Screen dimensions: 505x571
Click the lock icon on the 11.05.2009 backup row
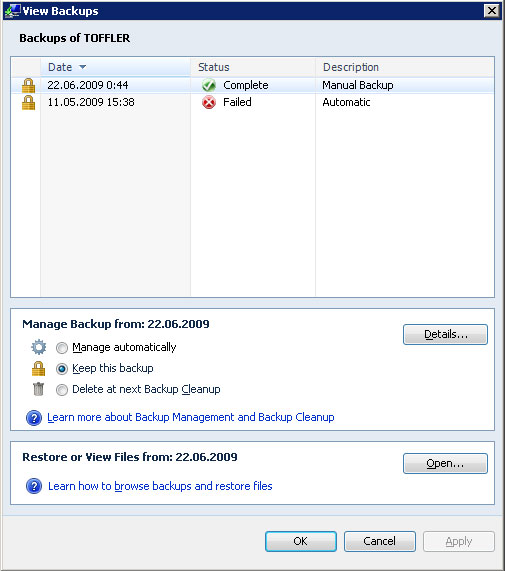click(28, 103)
